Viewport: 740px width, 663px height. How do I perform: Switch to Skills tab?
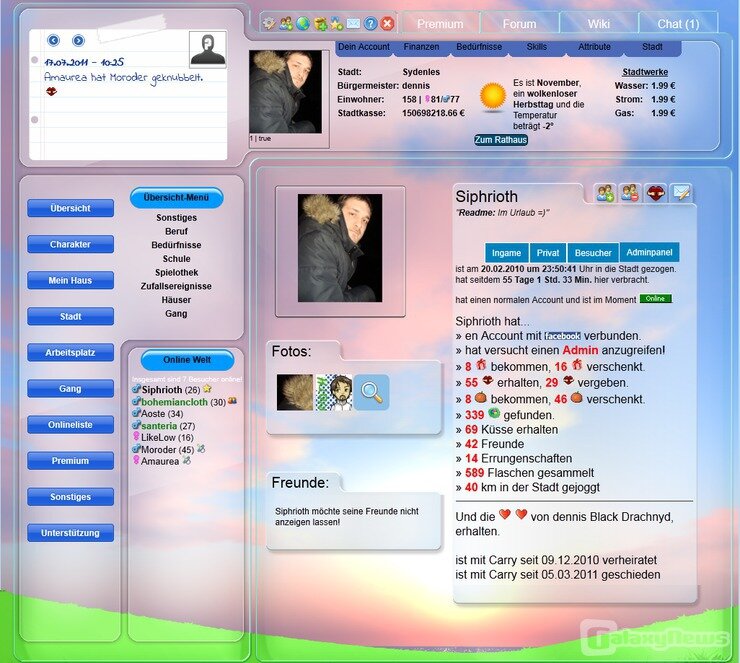[537, 47]
